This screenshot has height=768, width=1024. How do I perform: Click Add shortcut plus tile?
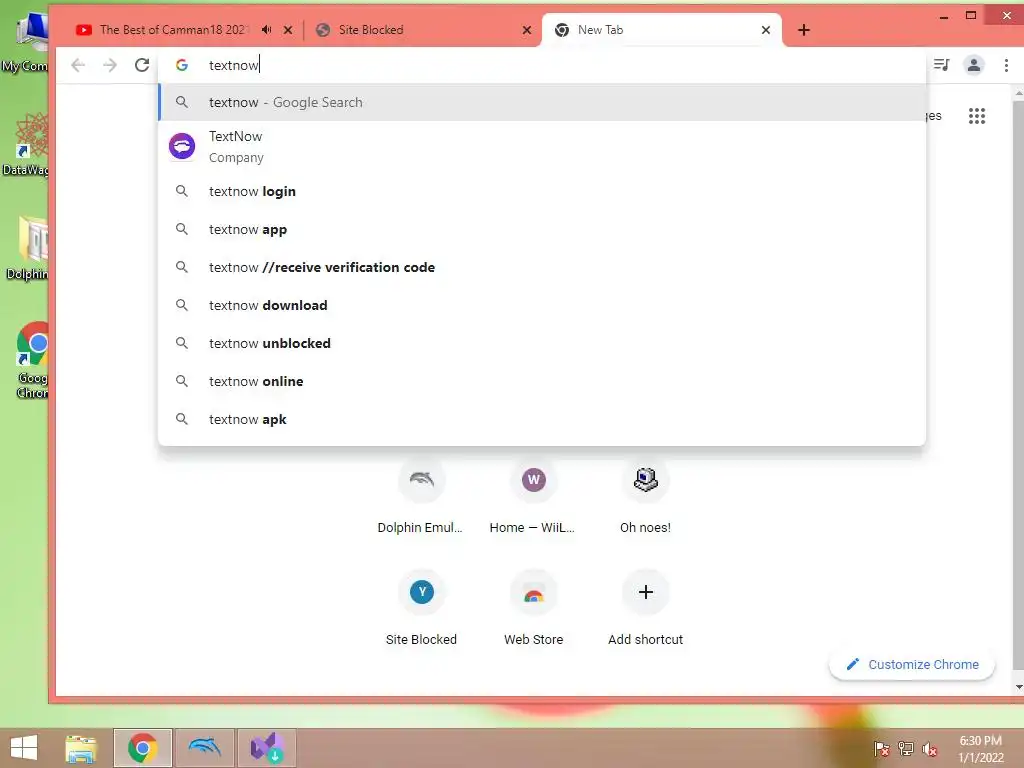click(645, 607)
